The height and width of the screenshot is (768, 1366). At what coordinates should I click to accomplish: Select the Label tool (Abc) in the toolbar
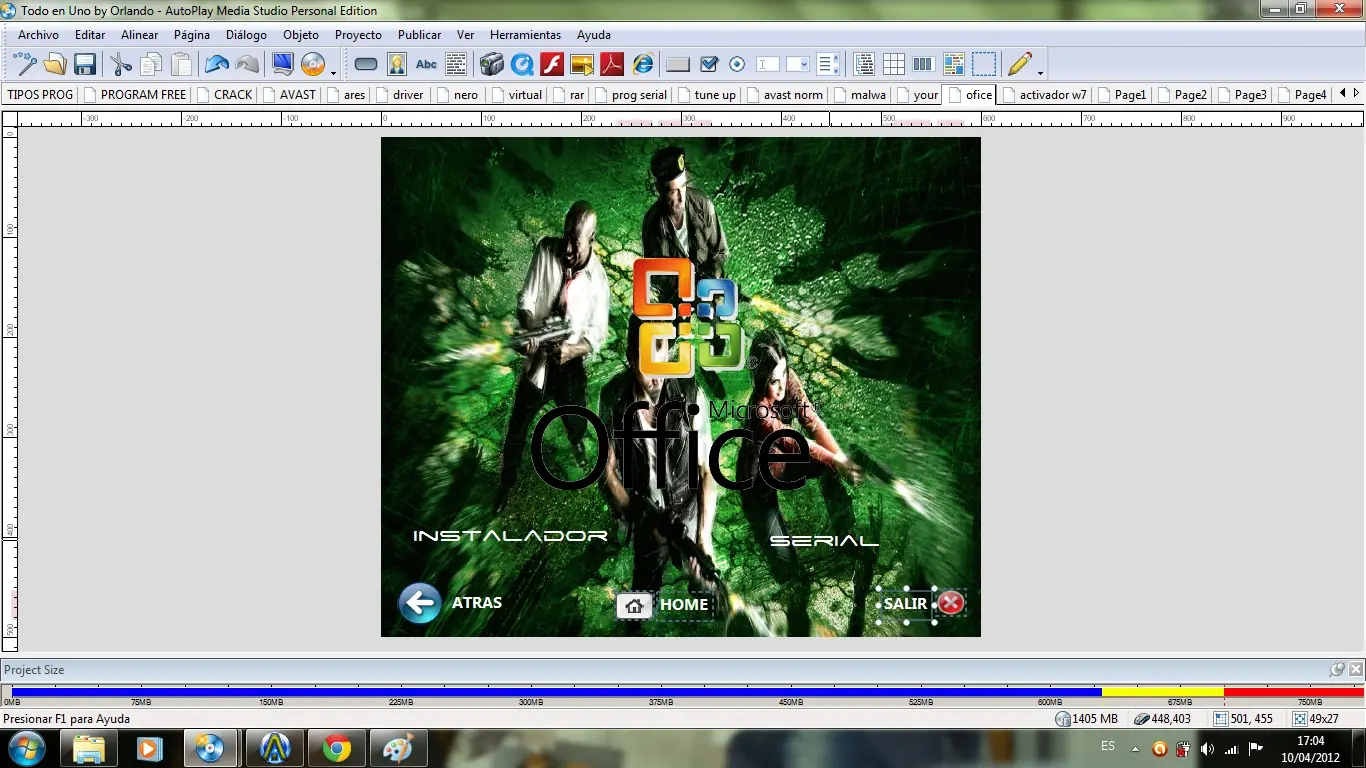click(426, 64)
